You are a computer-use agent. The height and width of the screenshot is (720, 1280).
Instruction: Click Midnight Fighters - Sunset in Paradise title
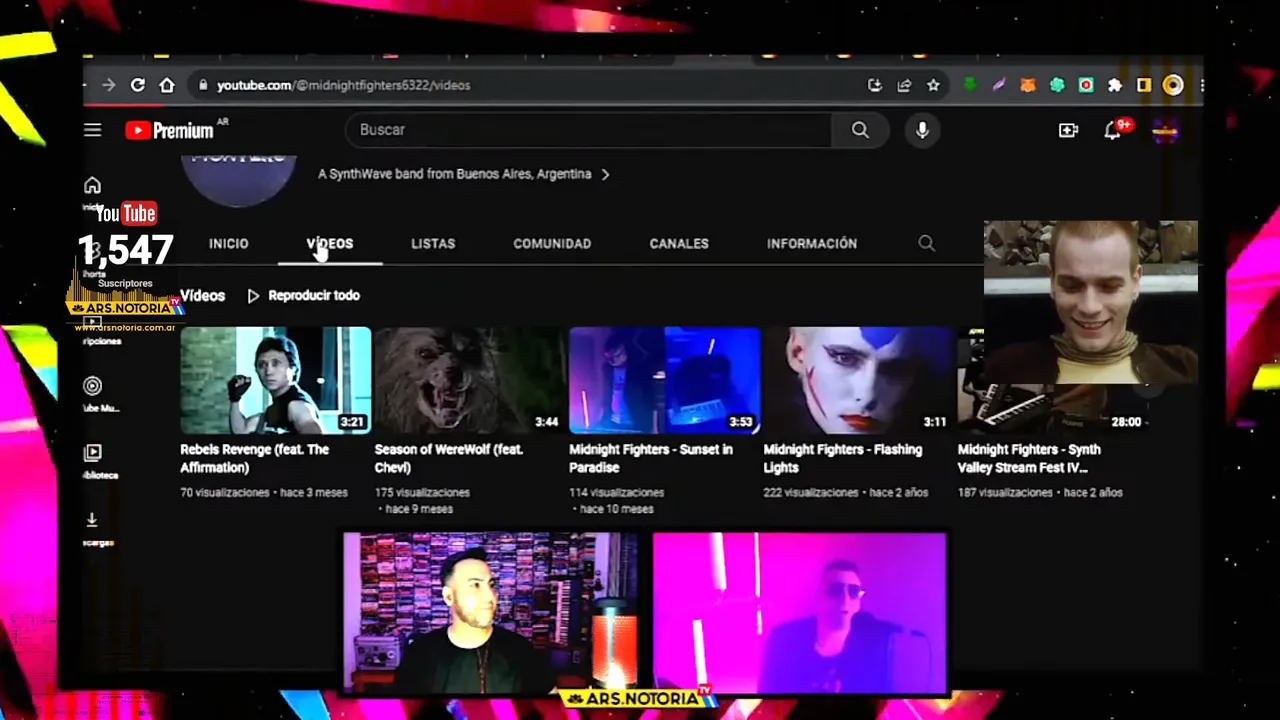pyautogui.click(x=651, y=458)
